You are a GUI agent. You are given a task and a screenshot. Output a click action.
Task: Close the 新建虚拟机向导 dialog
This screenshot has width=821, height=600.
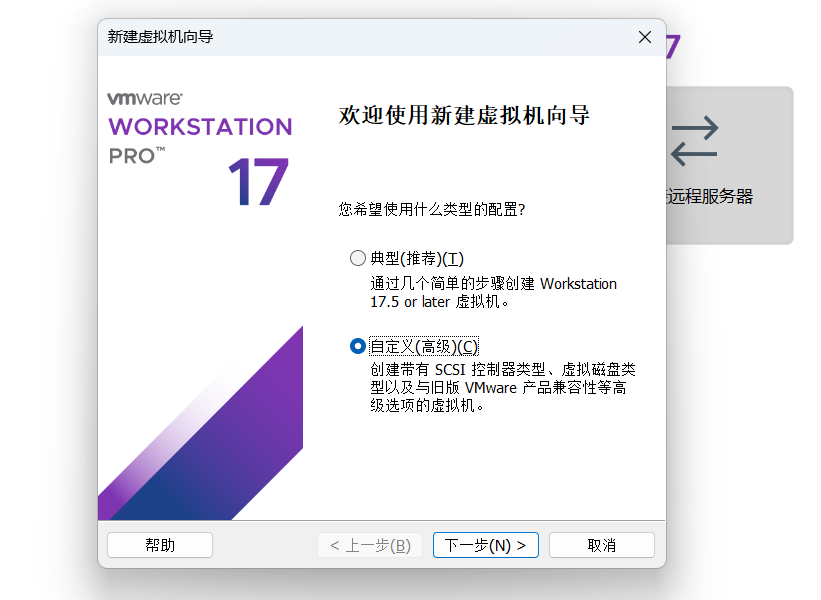click(x=645, y=37)
